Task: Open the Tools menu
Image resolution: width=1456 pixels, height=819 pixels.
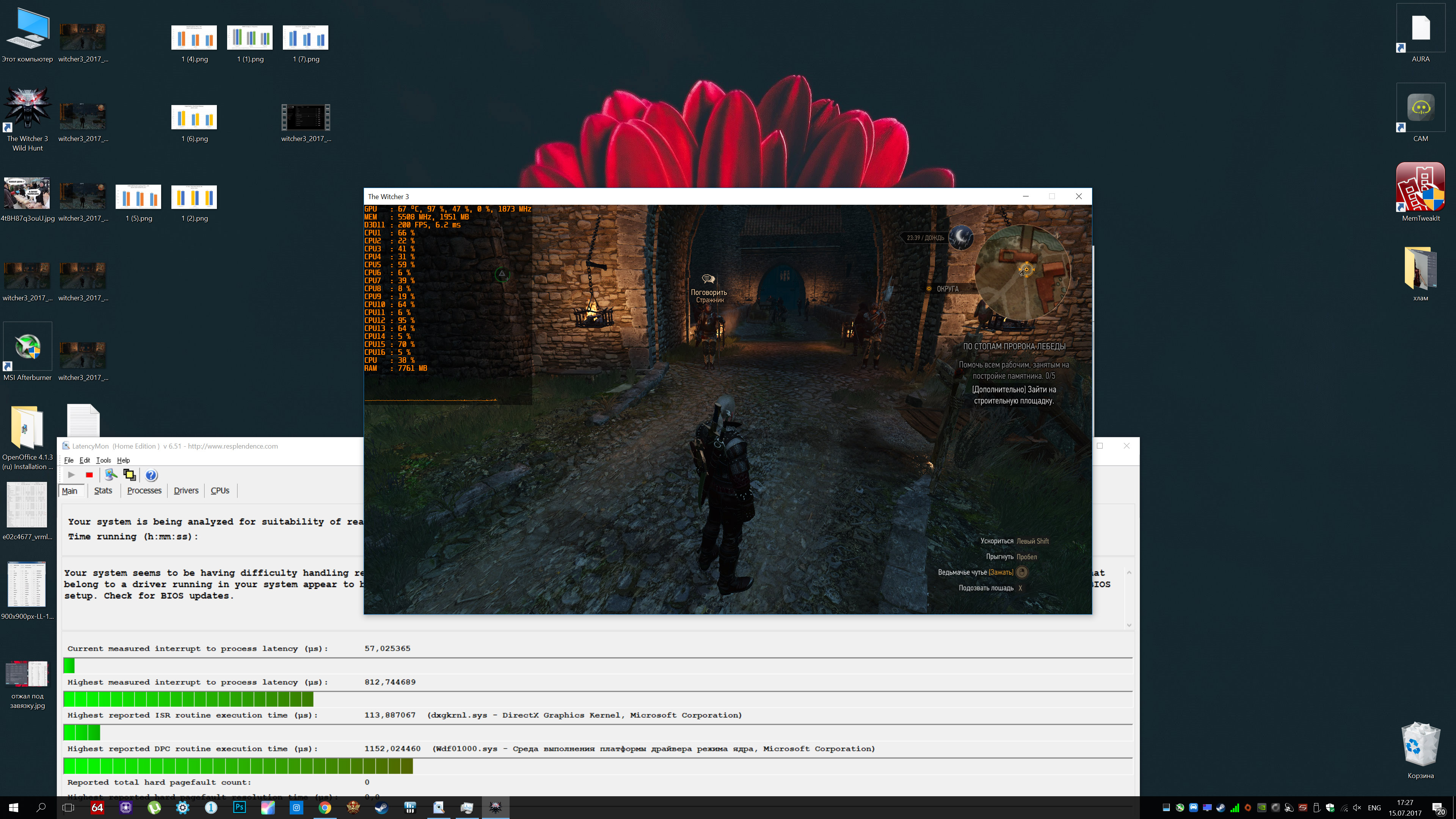Action: click(104, 460)
